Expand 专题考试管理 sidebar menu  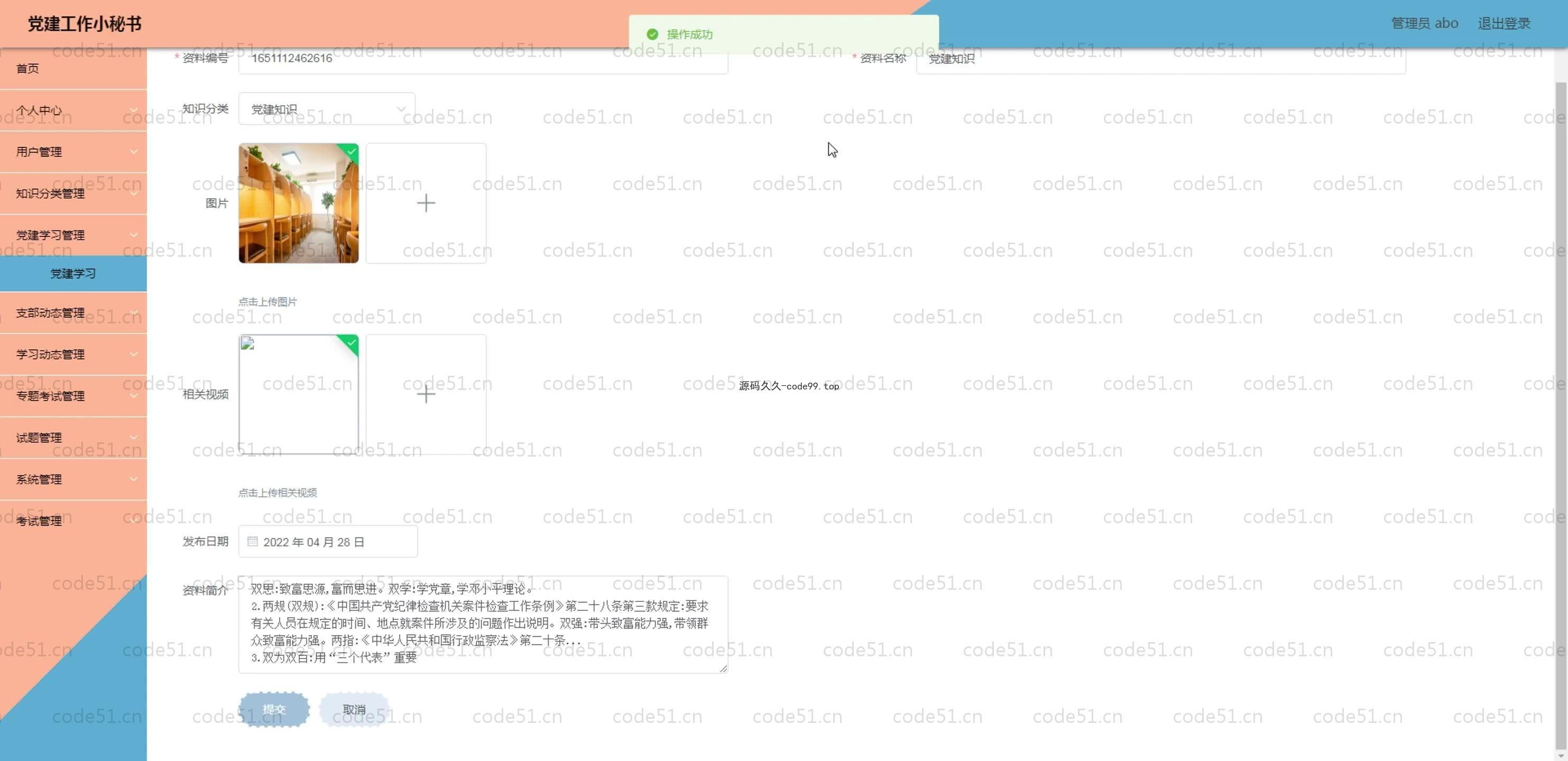click(73, 396)
